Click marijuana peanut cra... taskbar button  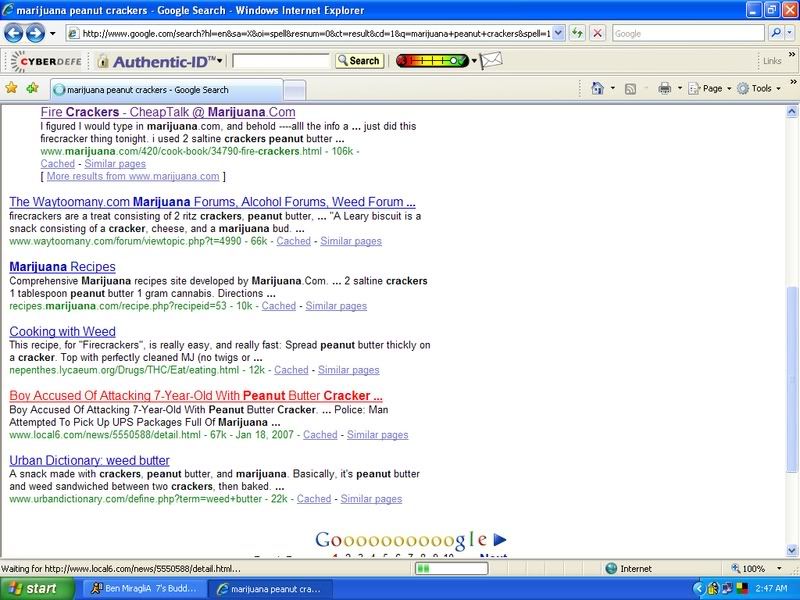tap(270, 589)
